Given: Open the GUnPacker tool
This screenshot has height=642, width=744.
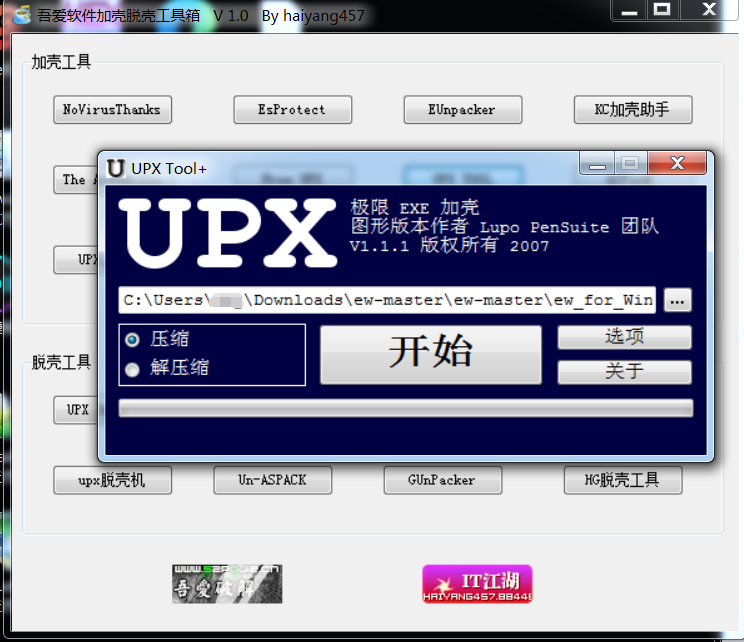Looking at the screenshot, I should coord(443,480).
